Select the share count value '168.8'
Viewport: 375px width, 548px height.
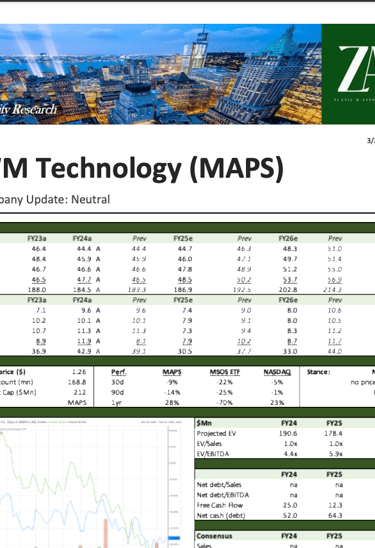77,382
